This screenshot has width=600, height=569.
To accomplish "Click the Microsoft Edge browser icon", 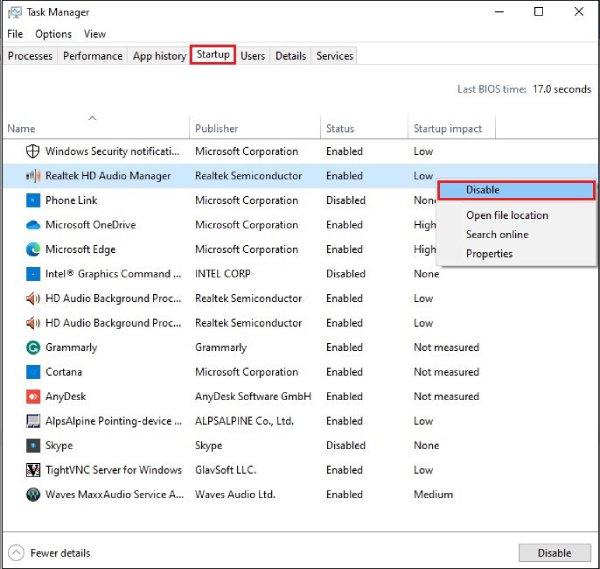I will pos(30,250).
